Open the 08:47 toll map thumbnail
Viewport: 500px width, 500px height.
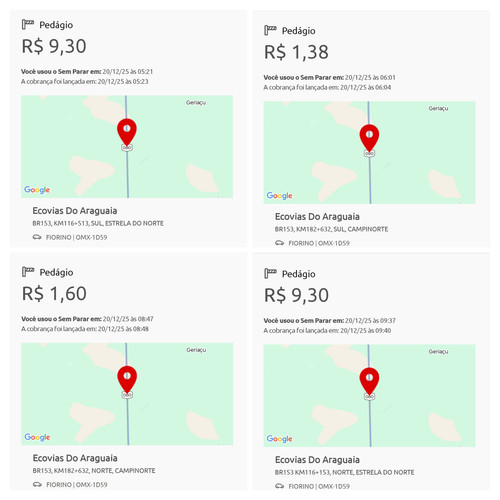pos(127,394)
